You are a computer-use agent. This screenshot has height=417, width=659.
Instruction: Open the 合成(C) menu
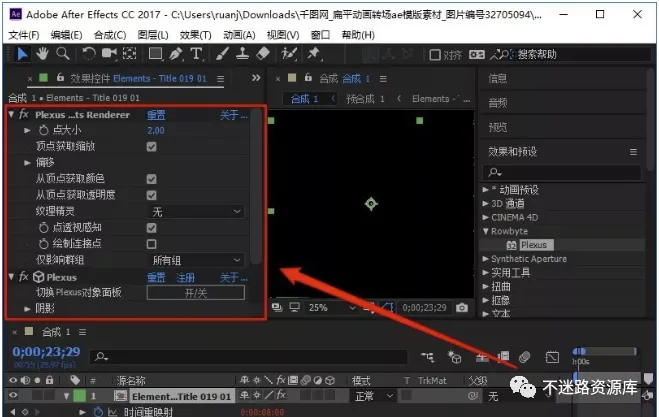tap(110, 35)
